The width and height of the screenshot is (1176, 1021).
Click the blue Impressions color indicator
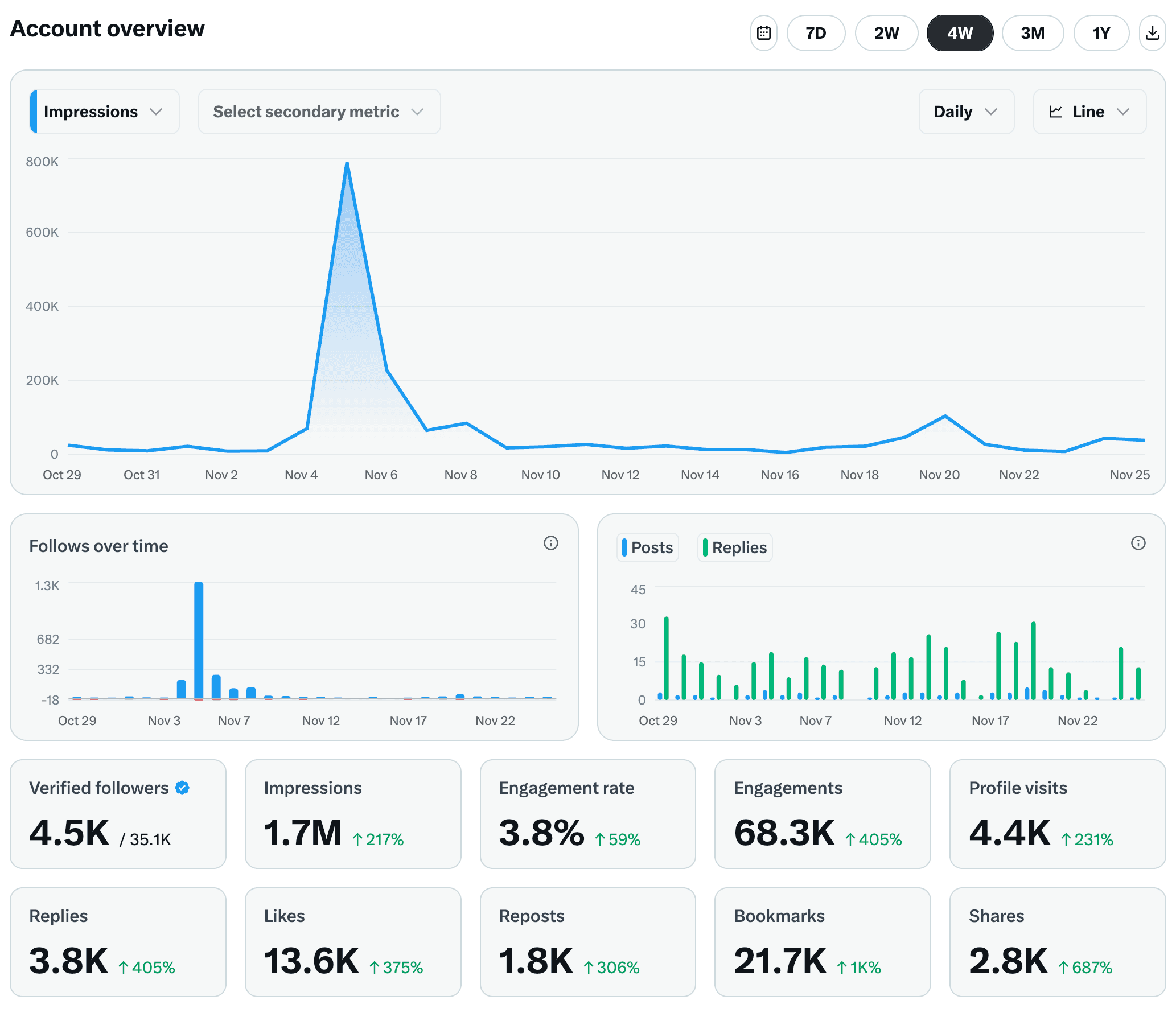coord(34,112)
